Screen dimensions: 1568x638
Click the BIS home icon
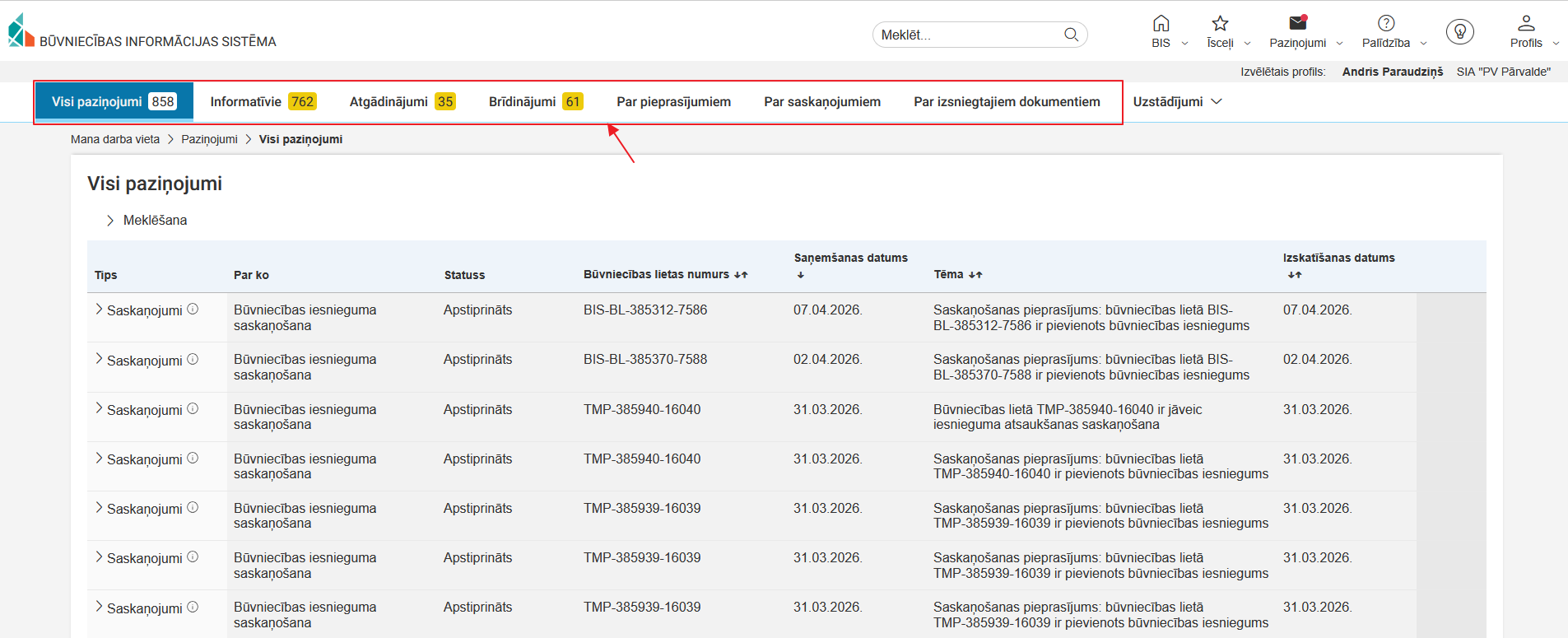tap(1161, 24)
